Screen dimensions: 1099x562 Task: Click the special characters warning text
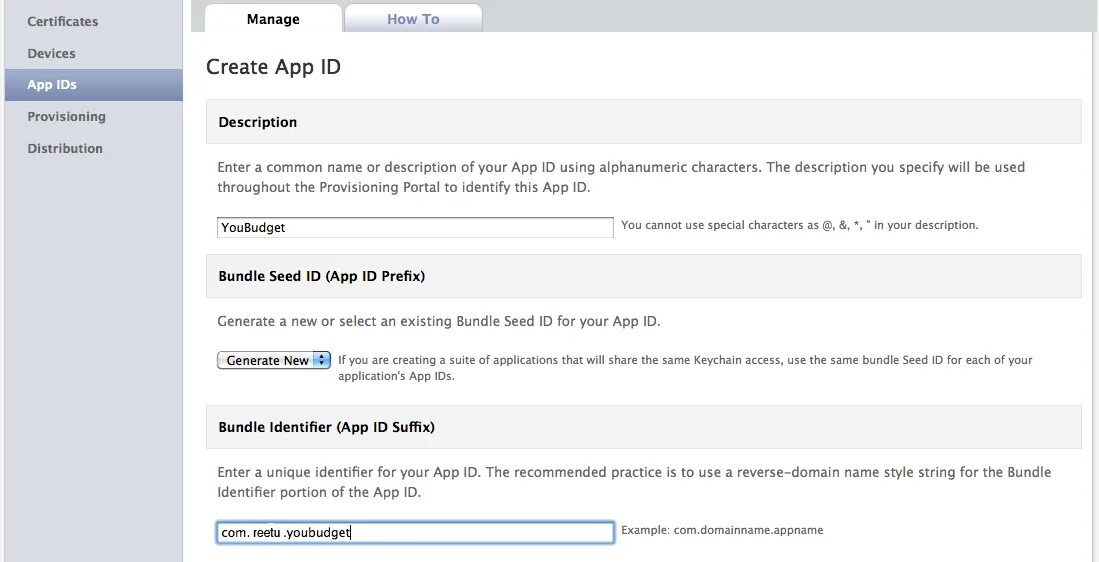pos(799,225)
